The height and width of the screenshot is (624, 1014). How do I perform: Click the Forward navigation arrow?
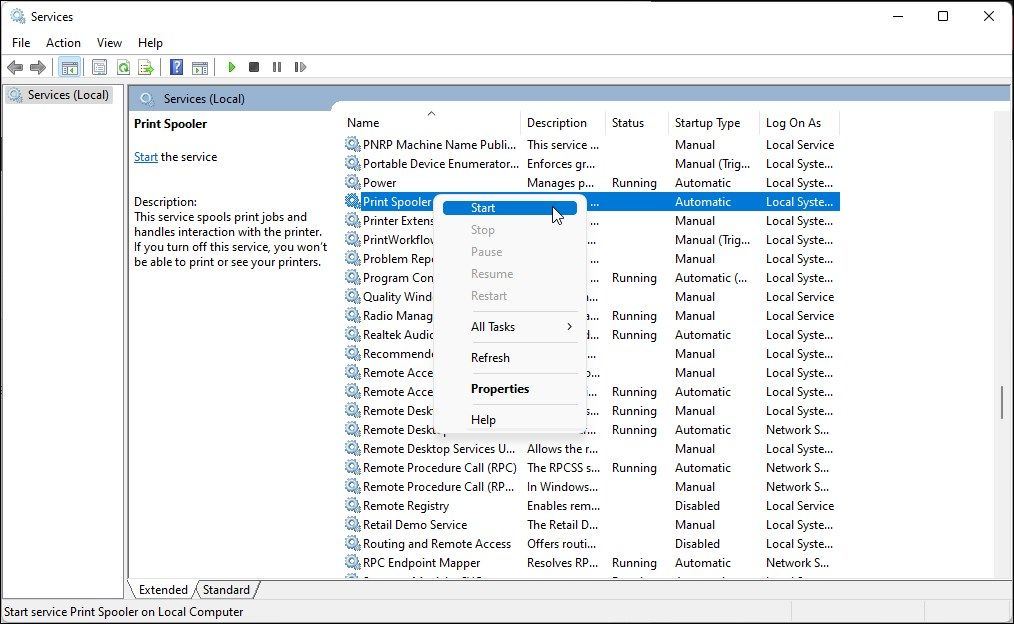(x=37, y=67)
